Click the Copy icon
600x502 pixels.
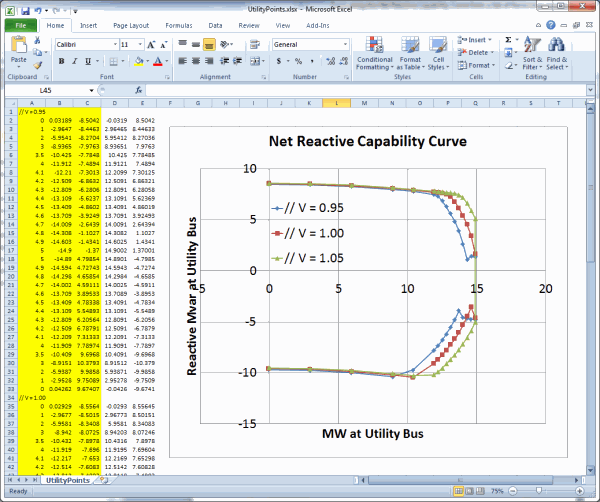tap(38, 52)
